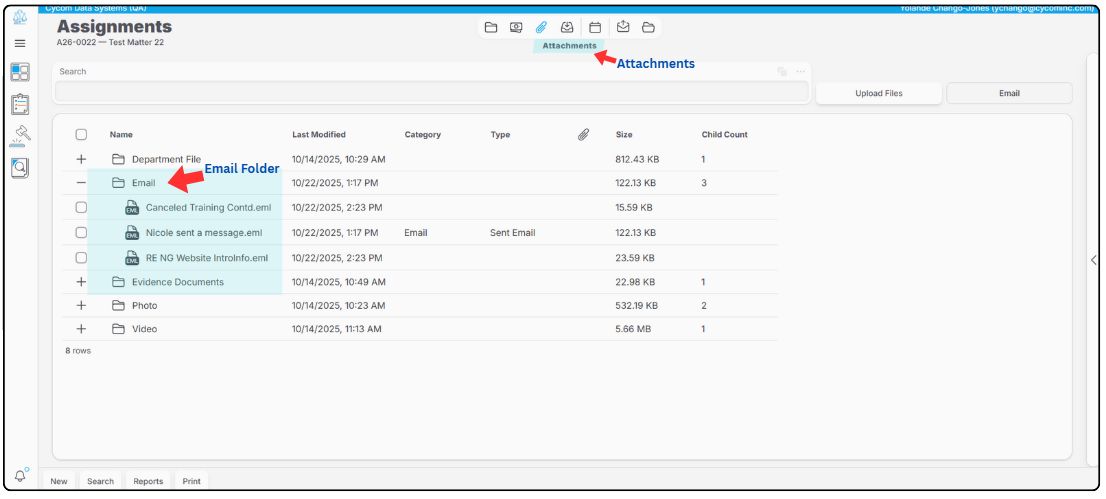This screenshot has height=499, width=1106.
Task: Open the Reports tab at bottom
Action: coord(148,481)
